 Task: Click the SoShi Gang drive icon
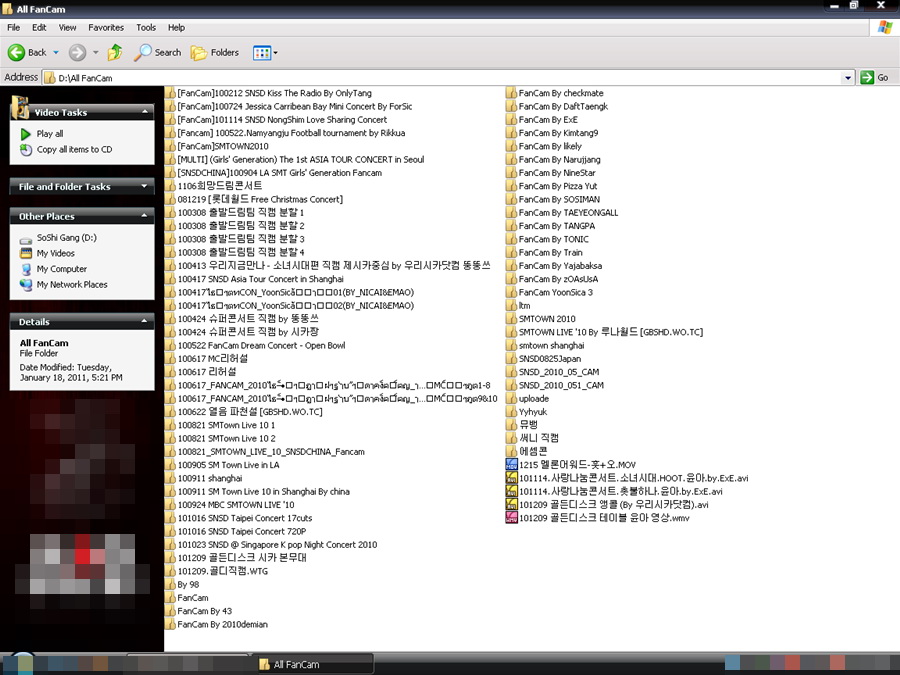[x=26, y=239]
